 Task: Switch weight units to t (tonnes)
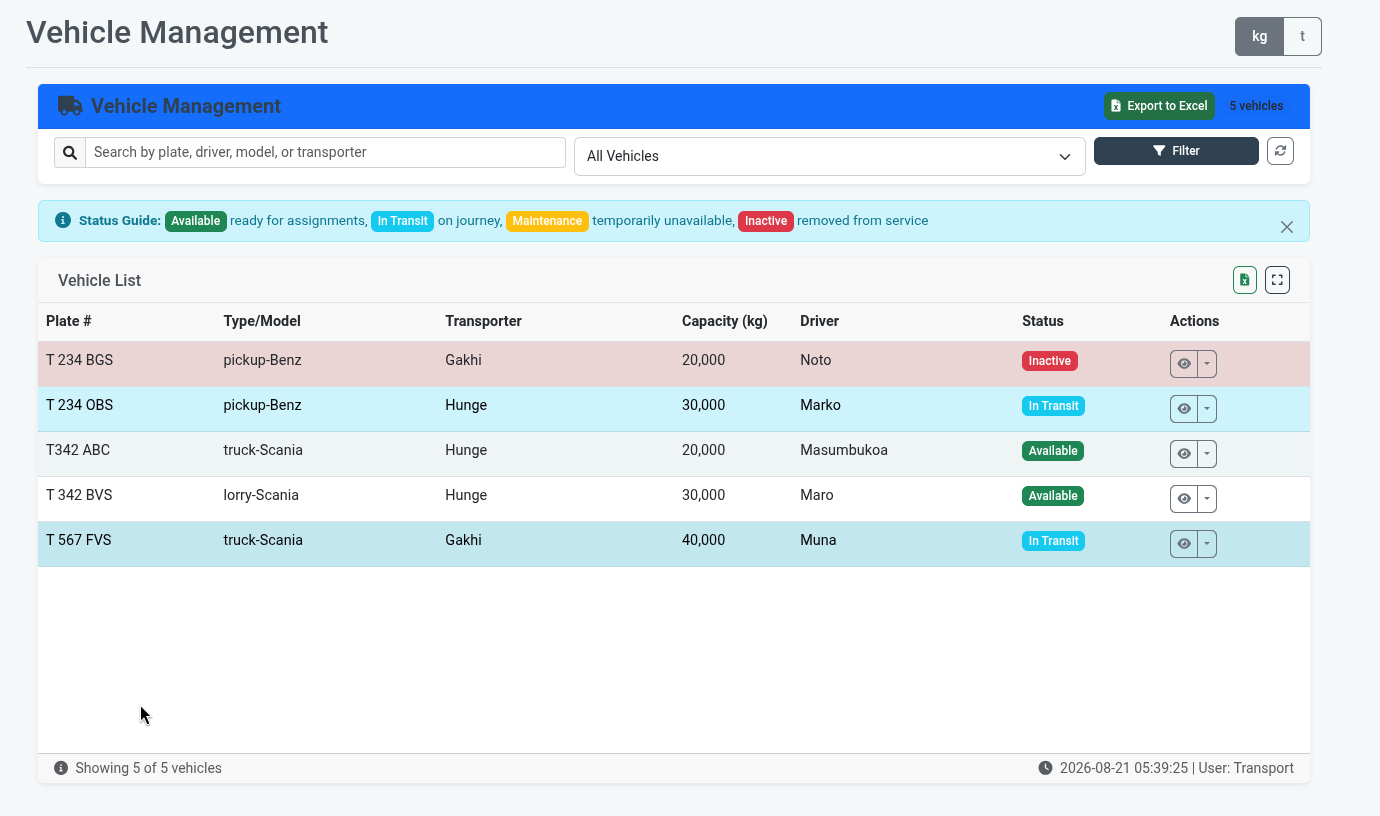[1302, 36]
